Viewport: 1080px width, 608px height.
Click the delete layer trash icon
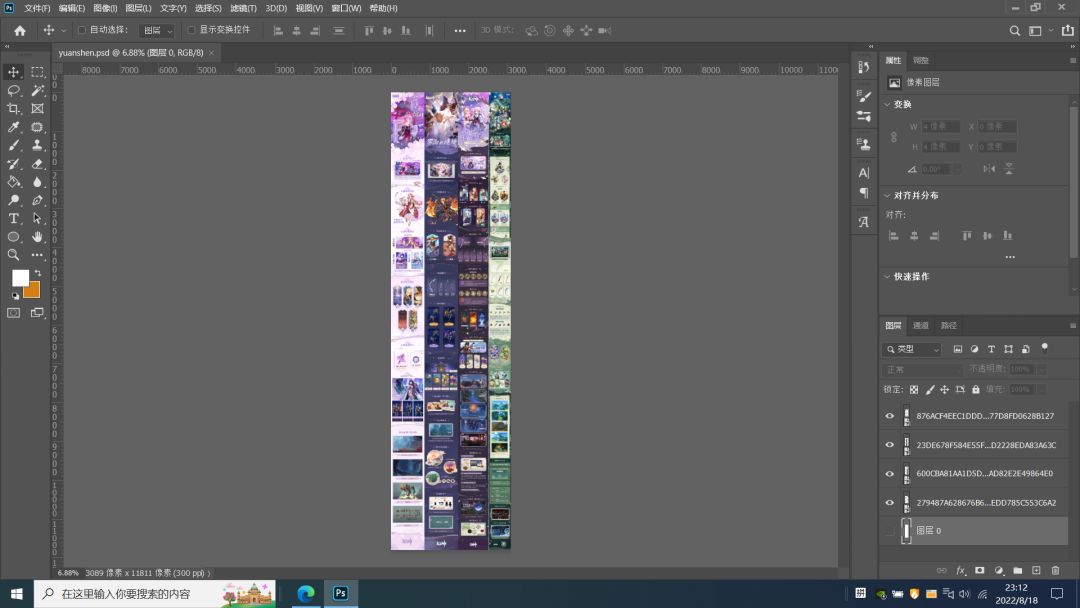1055,570
